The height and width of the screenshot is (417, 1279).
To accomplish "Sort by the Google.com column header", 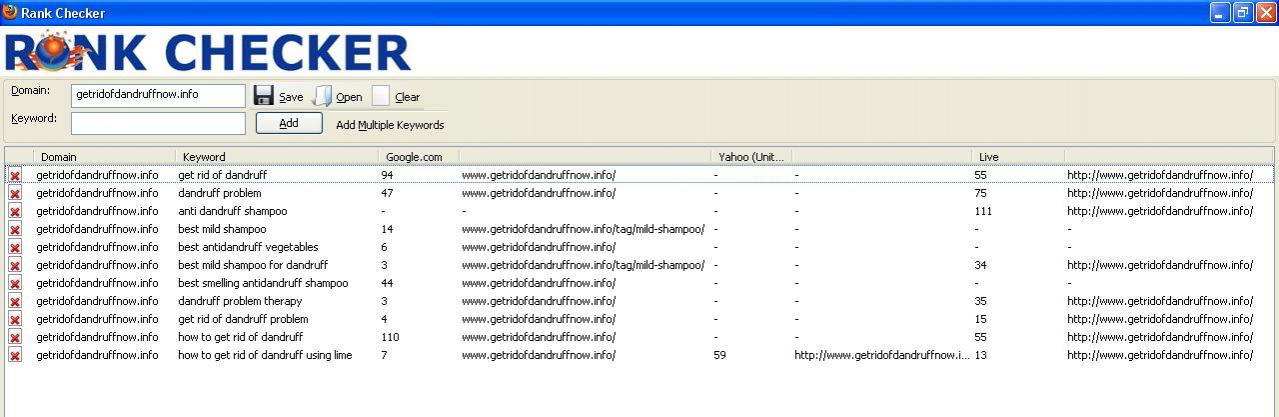I will point(419,156).
